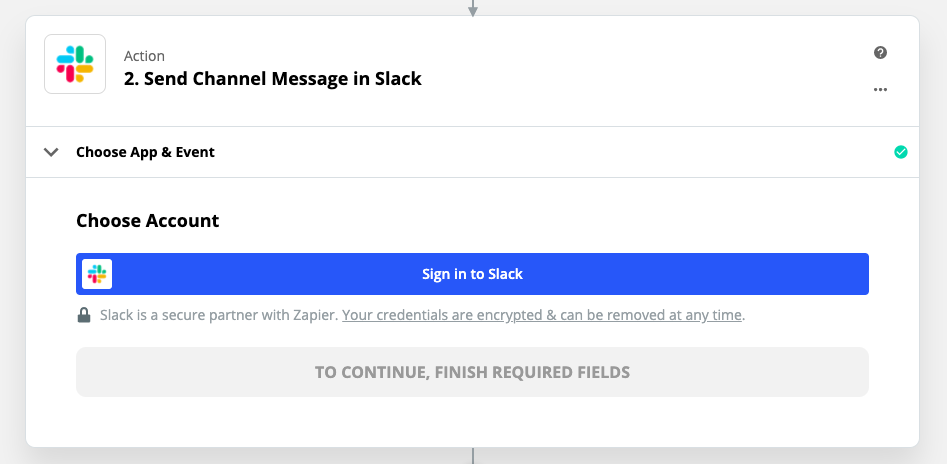This screenshot has width=947, height=464.
Task: Open the three-dot more options menu
Action: point(880,89)
